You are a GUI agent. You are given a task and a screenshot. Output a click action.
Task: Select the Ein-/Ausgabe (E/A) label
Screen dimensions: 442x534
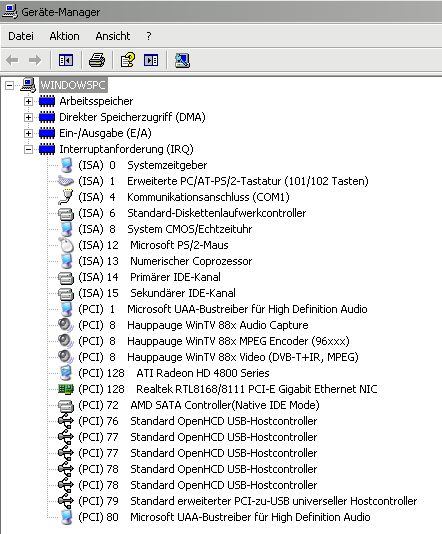pyautogui.click(x=105, y=133)
